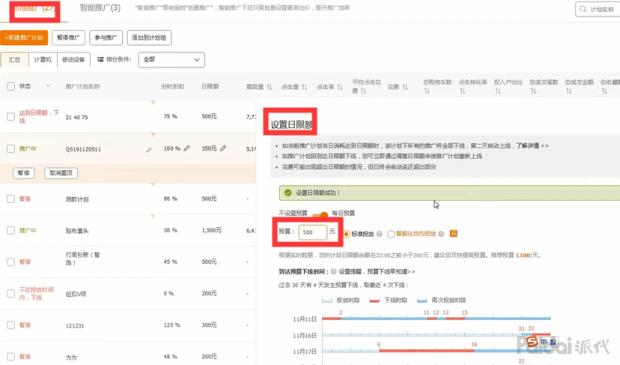Focus the plan name search box
Viewport: 620px width, 365px height.
click(x=598, y=9)
